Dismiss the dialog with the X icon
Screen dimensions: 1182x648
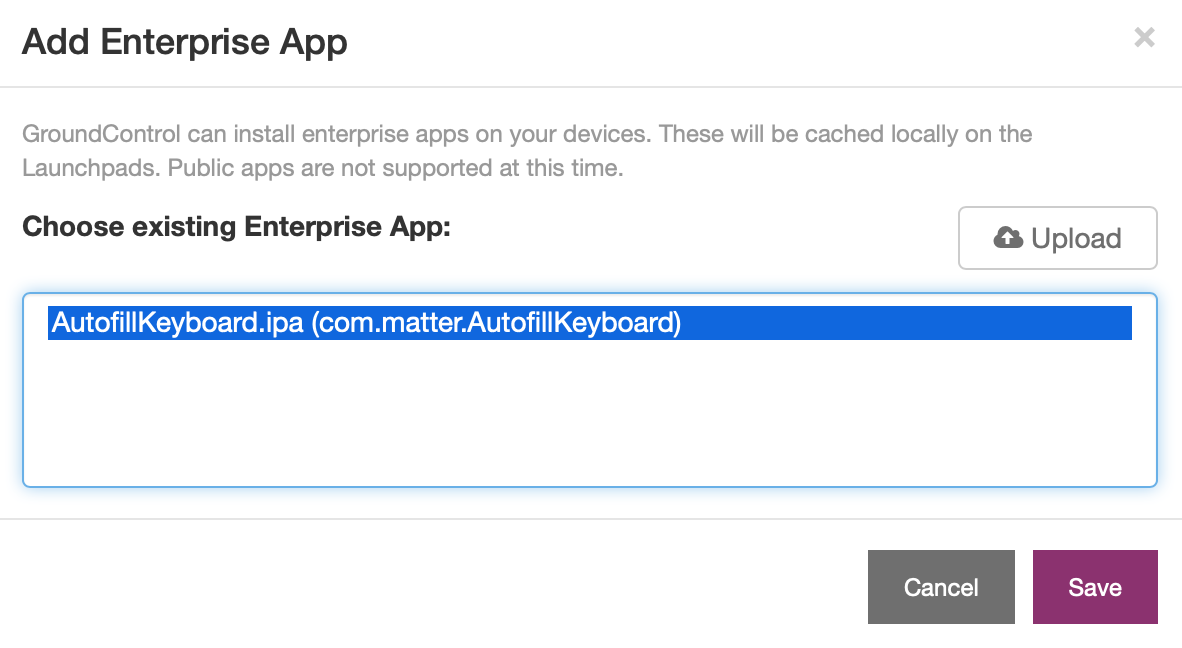tap(1144, 37)
